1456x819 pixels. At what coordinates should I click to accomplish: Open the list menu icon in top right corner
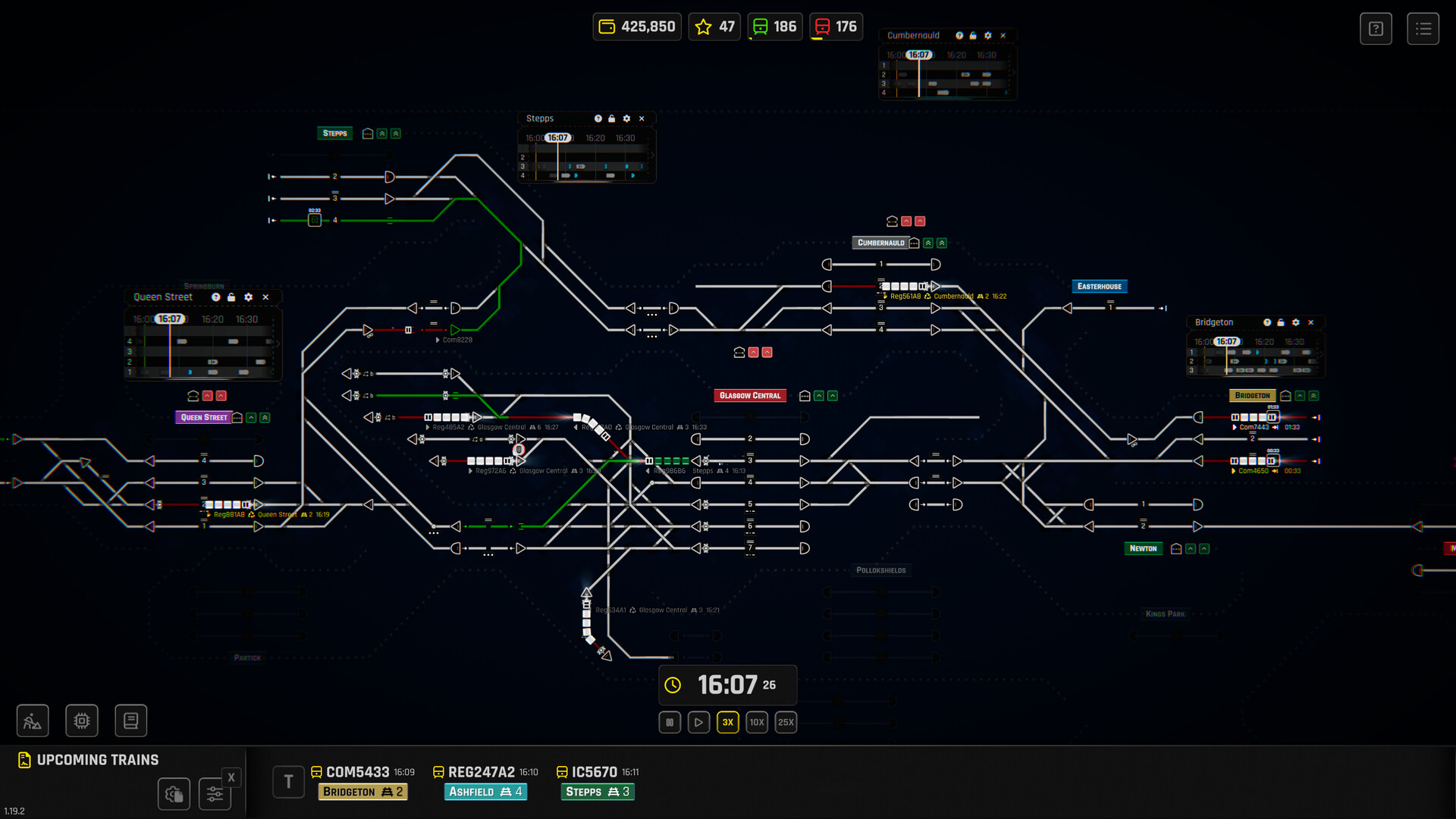click(1423, 28)
